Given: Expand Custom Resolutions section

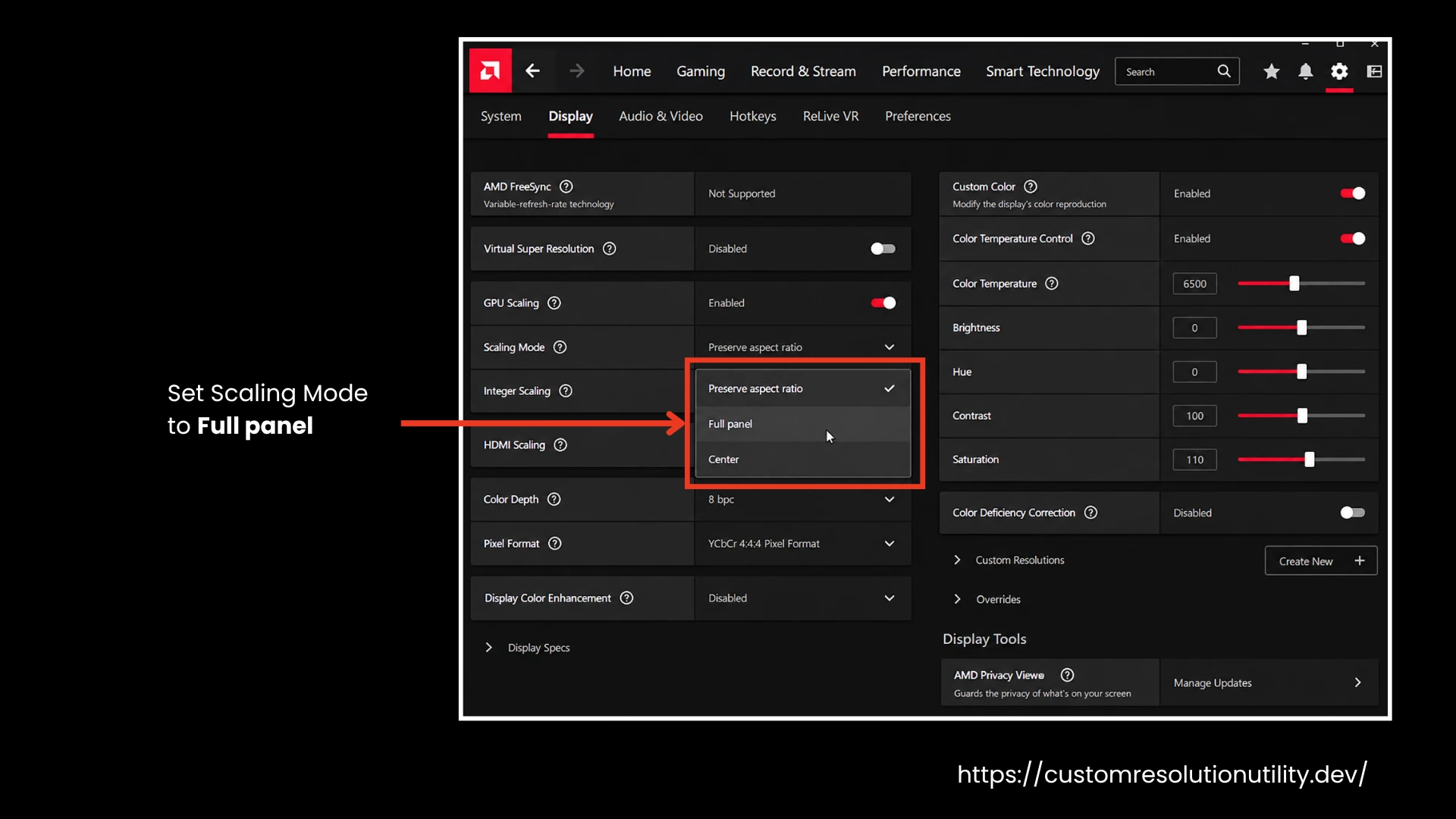Looking at the screenshot, I should 957,560.
